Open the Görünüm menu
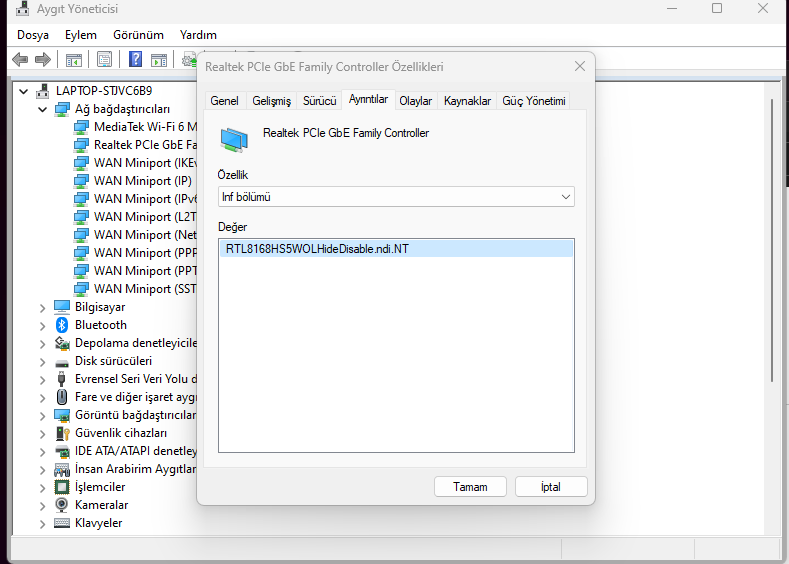789x564 pixels. [x=138, y=35]
